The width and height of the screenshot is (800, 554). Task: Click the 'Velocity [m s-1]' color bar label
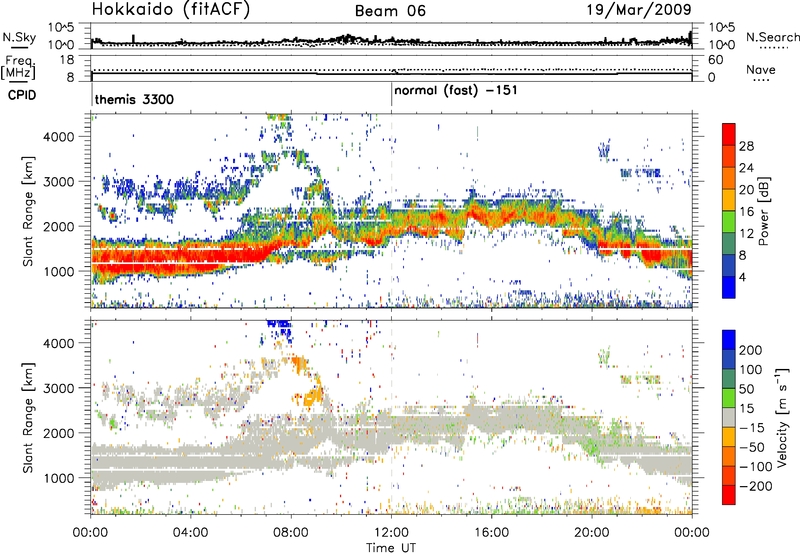coord(782,417)
